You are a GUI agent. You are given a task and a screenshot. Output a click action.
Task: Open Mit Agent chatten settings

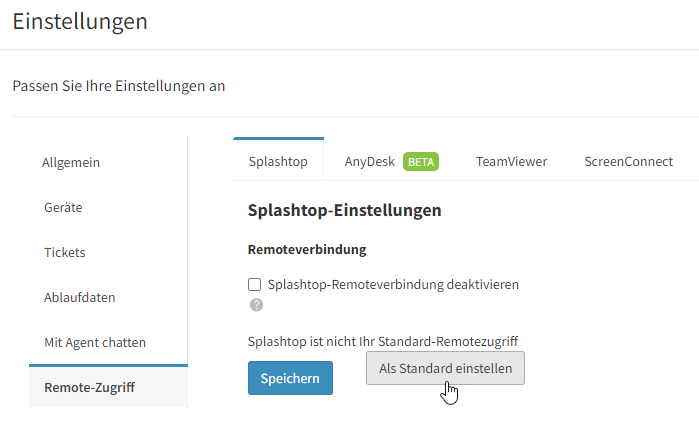95,342
